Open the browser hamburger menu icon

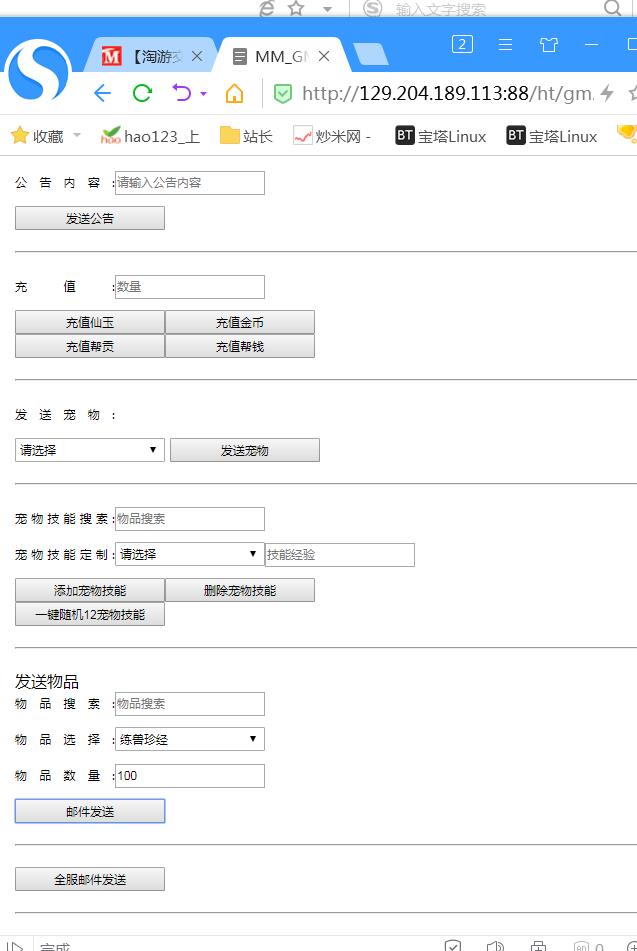tap(506, 44)
